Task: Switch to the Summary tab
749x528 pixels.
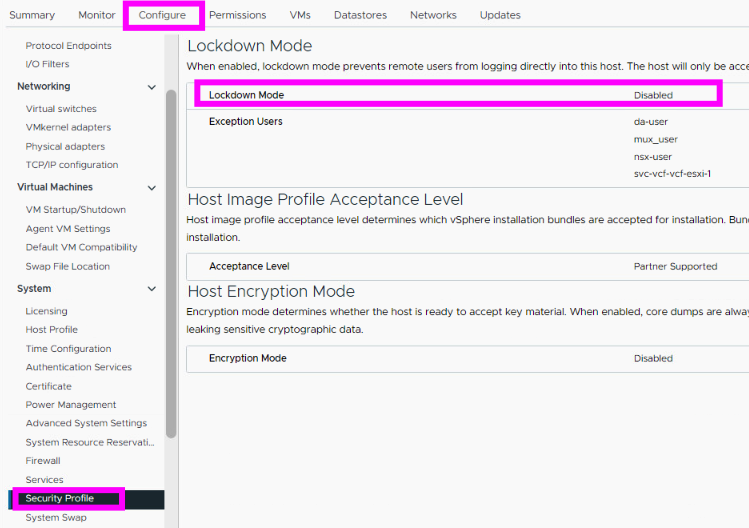Action: 32,15
